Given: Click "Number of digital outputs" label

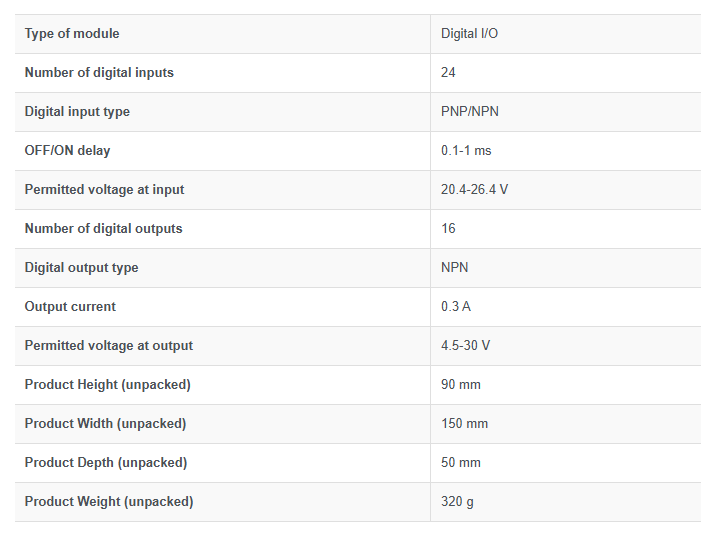Looking at the screenshot, I should coord(103,229).
